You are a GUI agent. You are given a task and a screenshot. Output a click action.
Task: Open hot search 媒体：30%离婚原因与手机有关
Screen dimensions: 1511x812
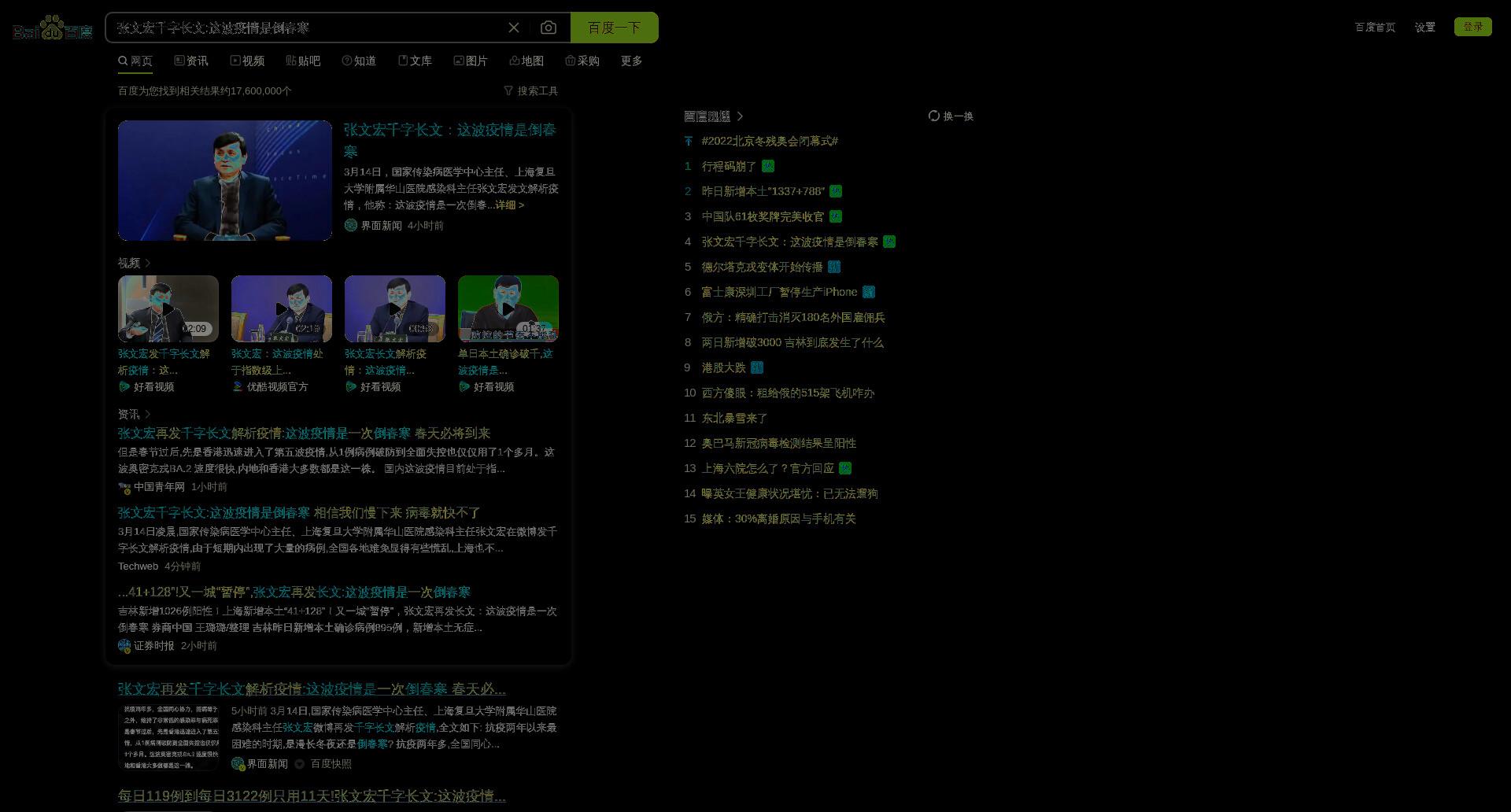[x=778, y=519]
